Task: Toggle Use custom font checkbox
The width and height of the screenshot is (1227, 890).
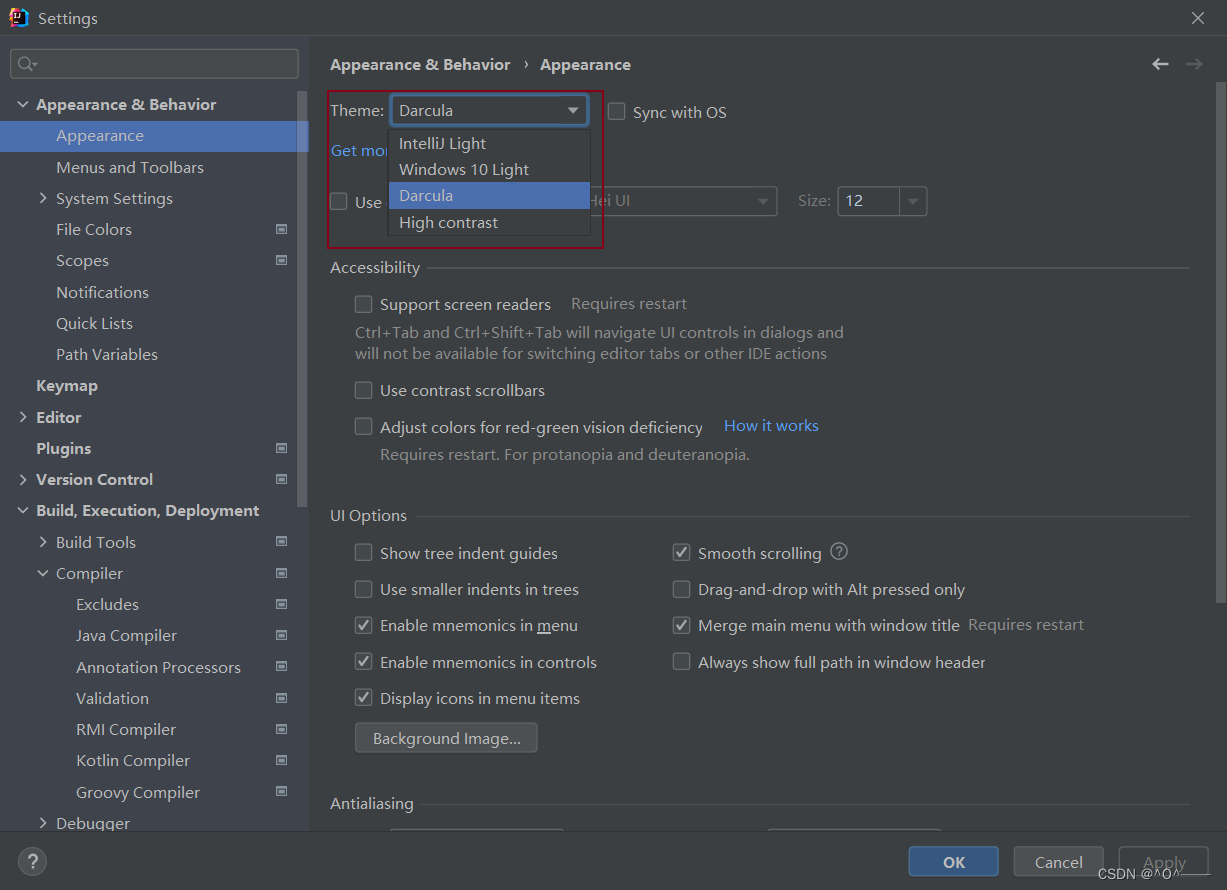Action: (x=339, y=201)
